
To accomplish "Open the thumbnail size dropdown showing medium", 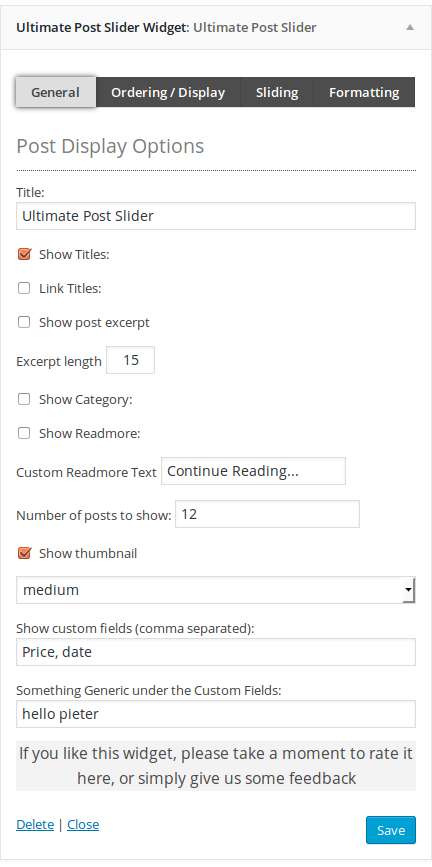I will (216, 590).
